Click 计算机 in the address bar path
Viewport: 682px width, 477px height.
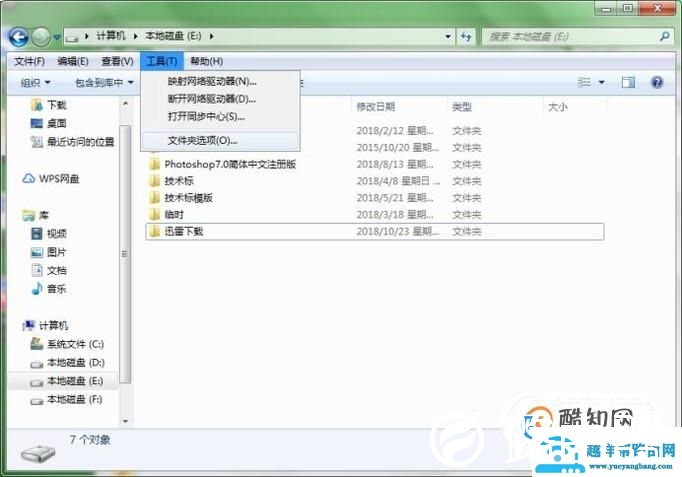pos(110,36)
